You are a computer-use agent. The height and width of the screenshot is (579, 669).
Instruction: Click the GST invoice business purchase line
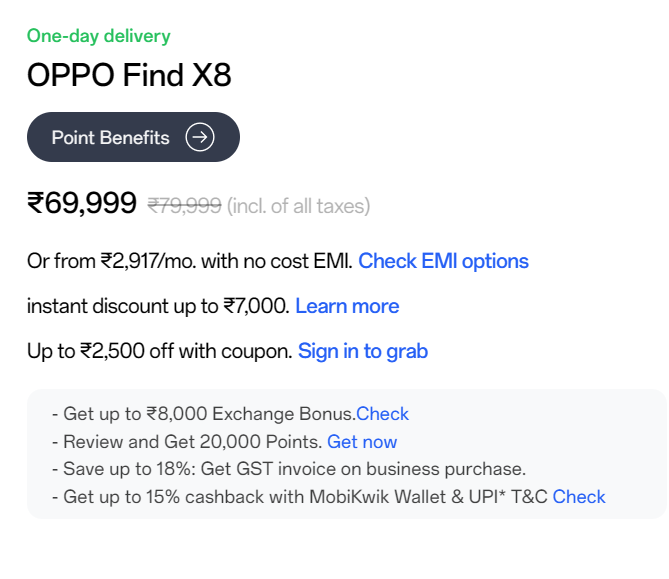coord(290,468)
